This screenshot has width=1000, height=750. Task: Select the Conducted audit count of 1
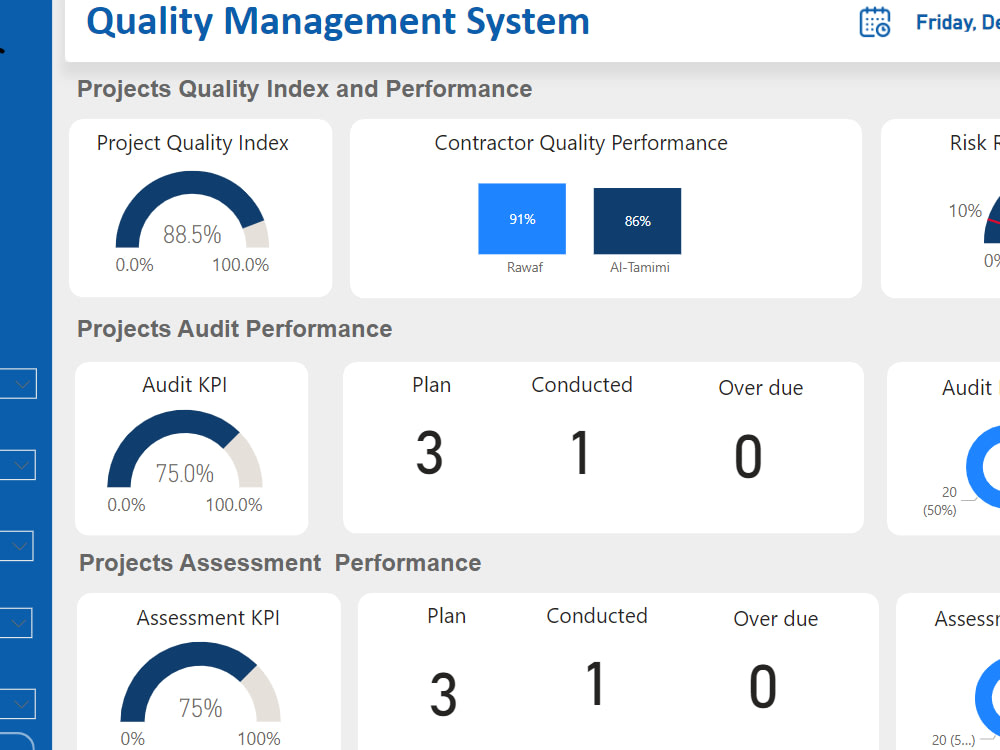click(580, 452)
